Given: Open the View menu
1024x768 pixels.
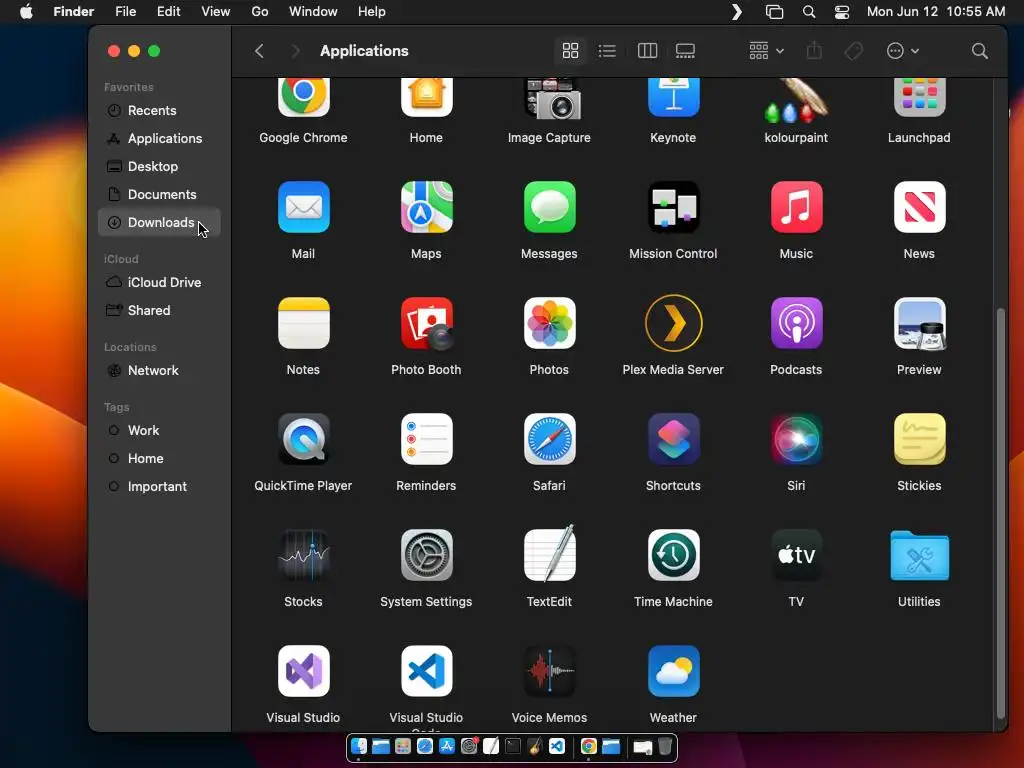Looking at the screenshot, I should (216, 12).
